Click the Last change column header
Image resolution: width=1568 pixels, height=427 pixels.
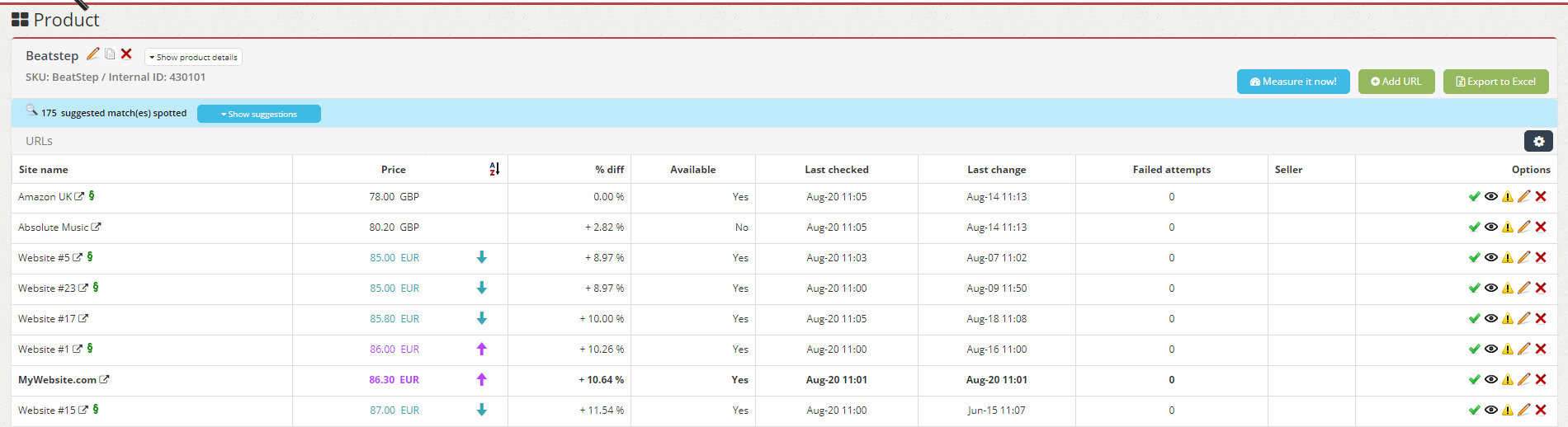(x=997, y=170)
